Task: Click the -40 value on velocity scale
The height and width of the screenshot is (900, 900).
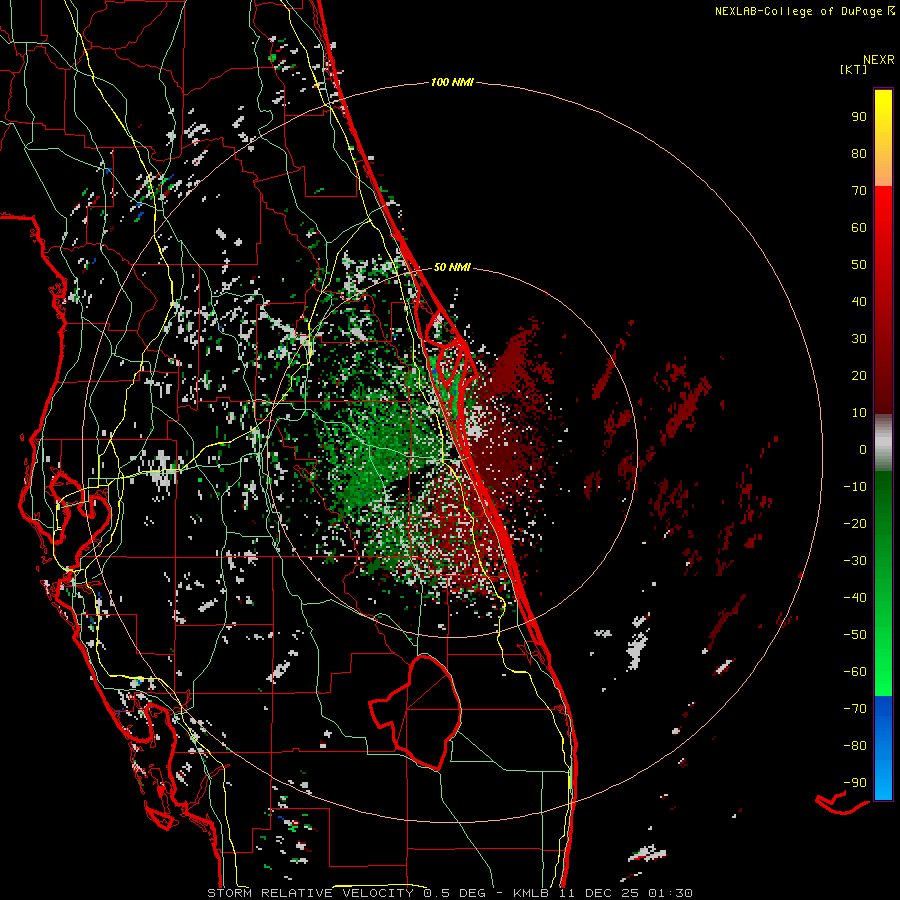Action: pos(855,598)
